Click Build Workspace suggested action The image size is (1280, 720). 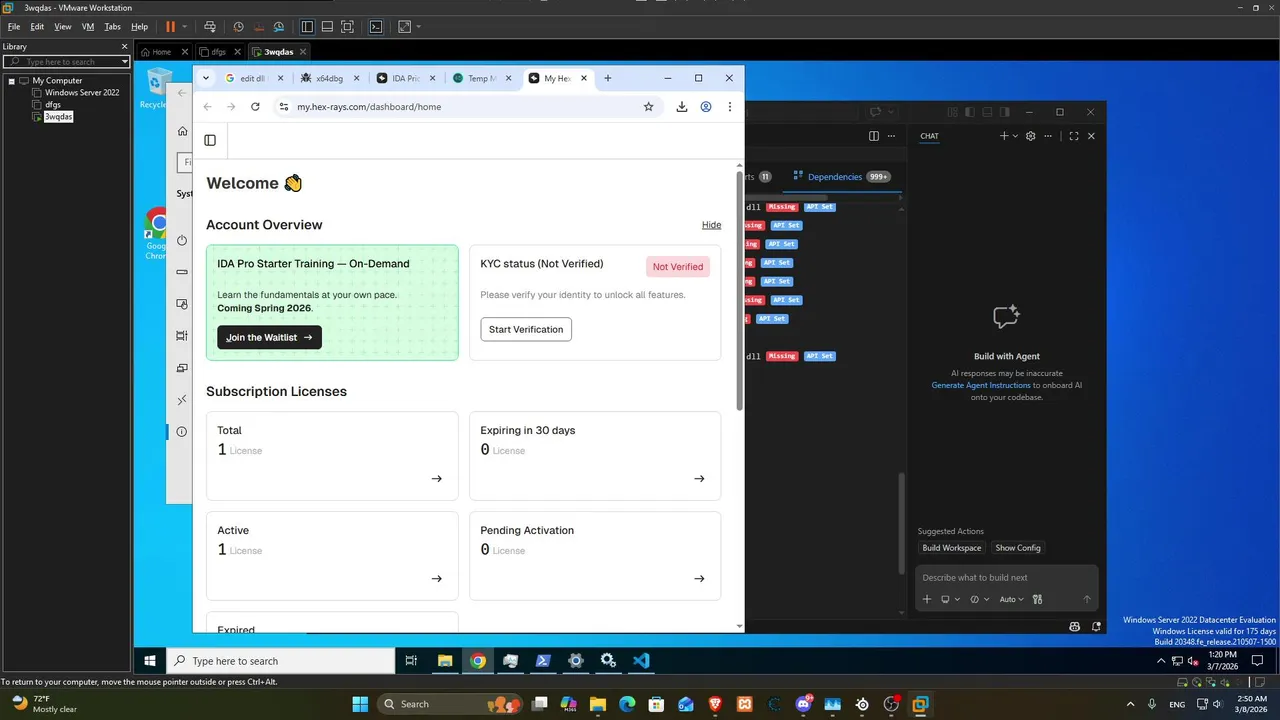[952, 548]
